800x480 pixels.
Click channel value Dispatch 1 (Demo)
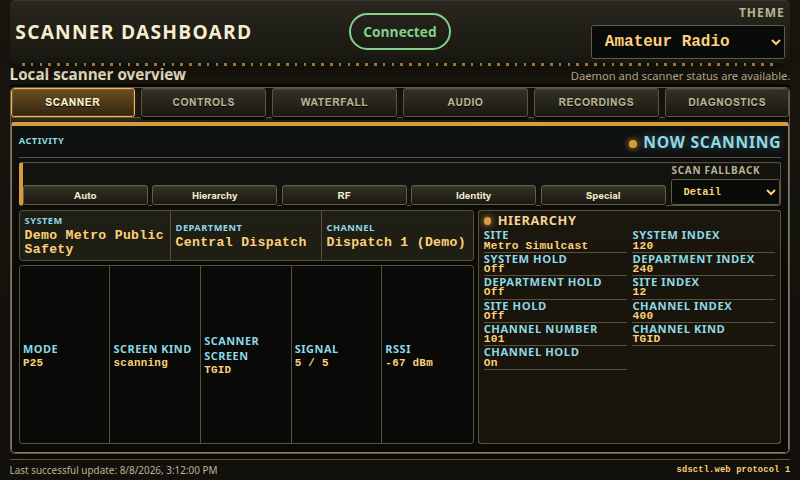pos(395,242)
